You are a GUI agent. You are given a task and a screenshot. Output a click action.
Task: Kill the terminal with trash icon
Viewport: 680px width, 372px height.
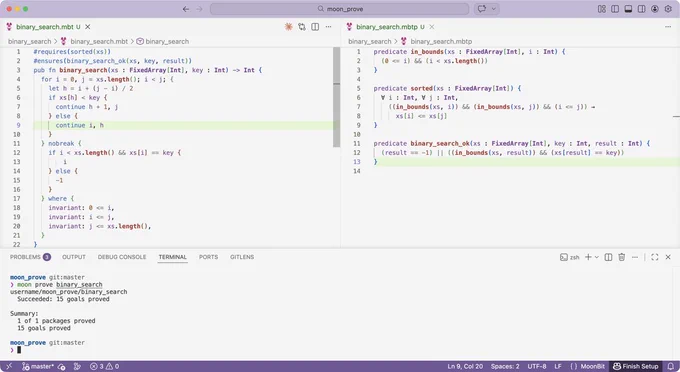pos(621,257)
